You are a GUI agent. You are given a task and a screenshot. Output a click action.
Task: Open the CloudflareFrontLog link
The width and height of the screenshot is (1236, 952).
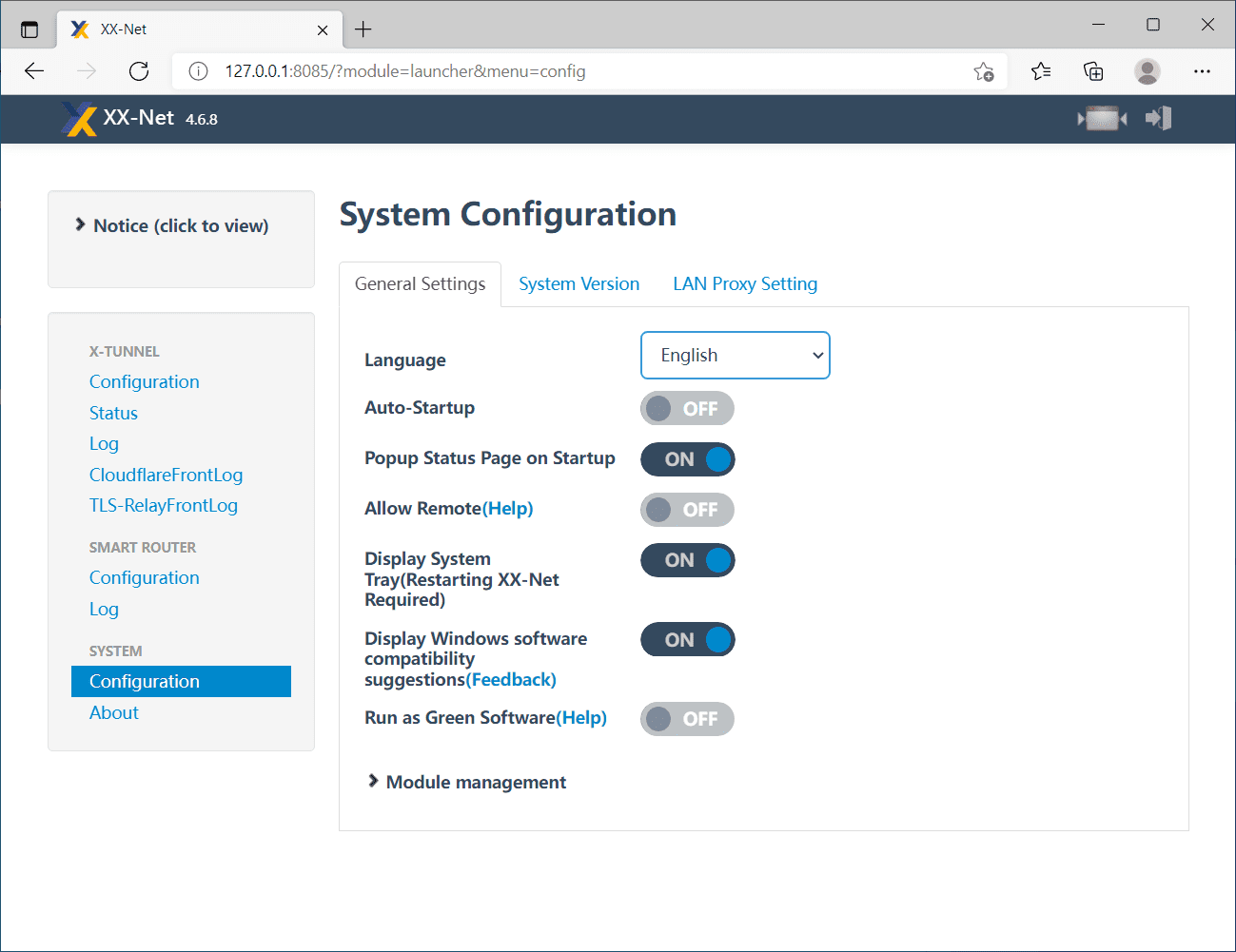point(166,475)
